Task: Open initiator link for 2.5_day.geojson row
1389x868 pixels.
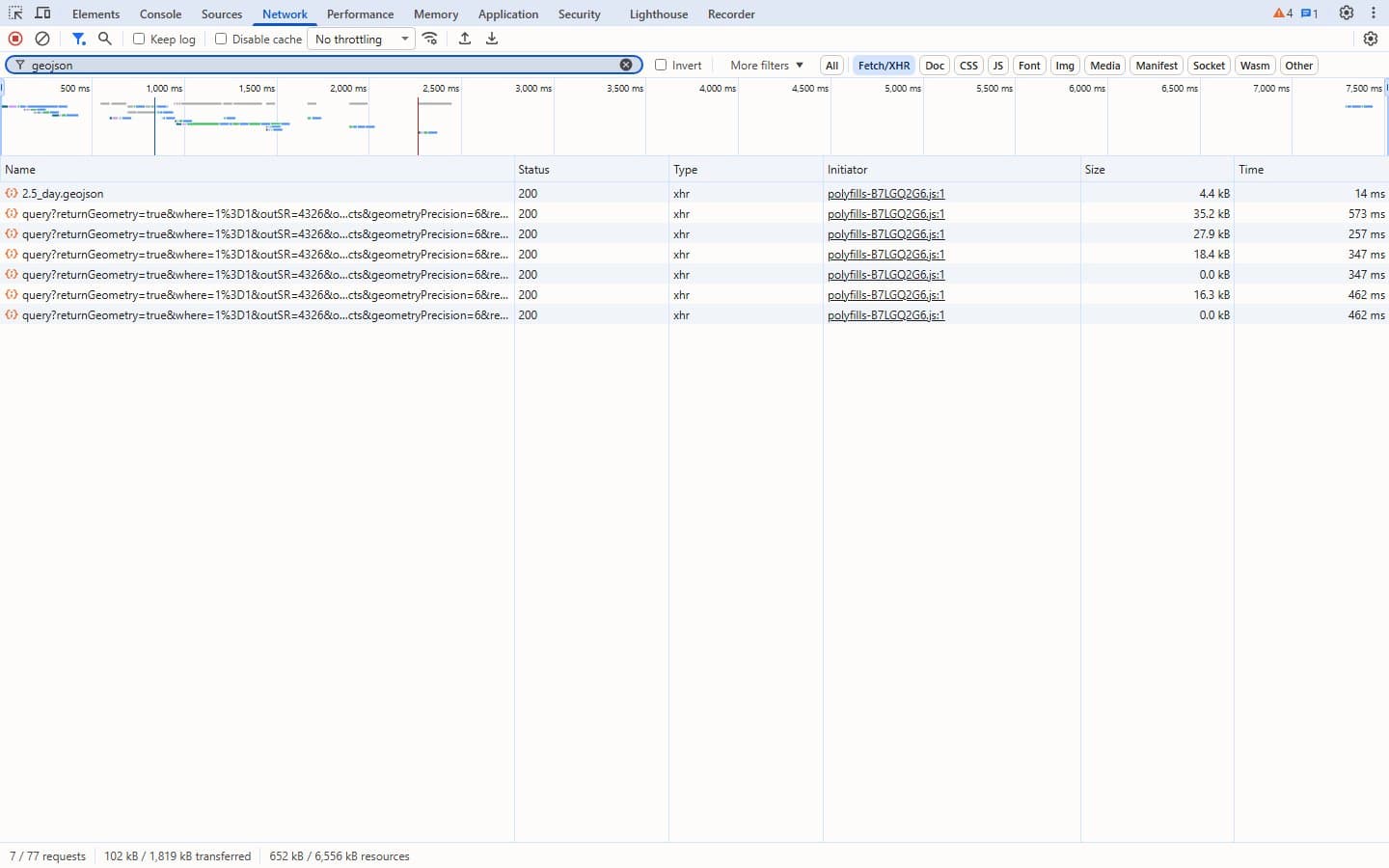Action: pos(885,194)
